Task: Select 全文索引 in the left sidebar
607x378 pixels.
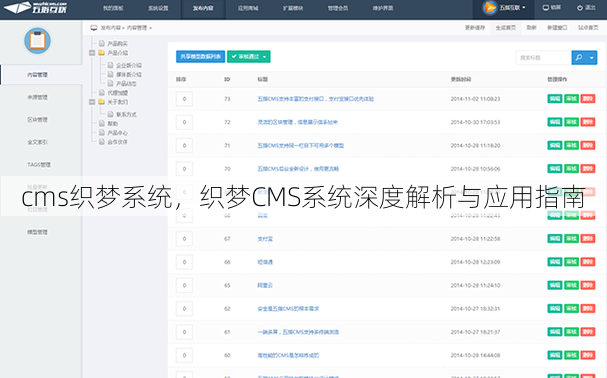Action: (38, 142)
